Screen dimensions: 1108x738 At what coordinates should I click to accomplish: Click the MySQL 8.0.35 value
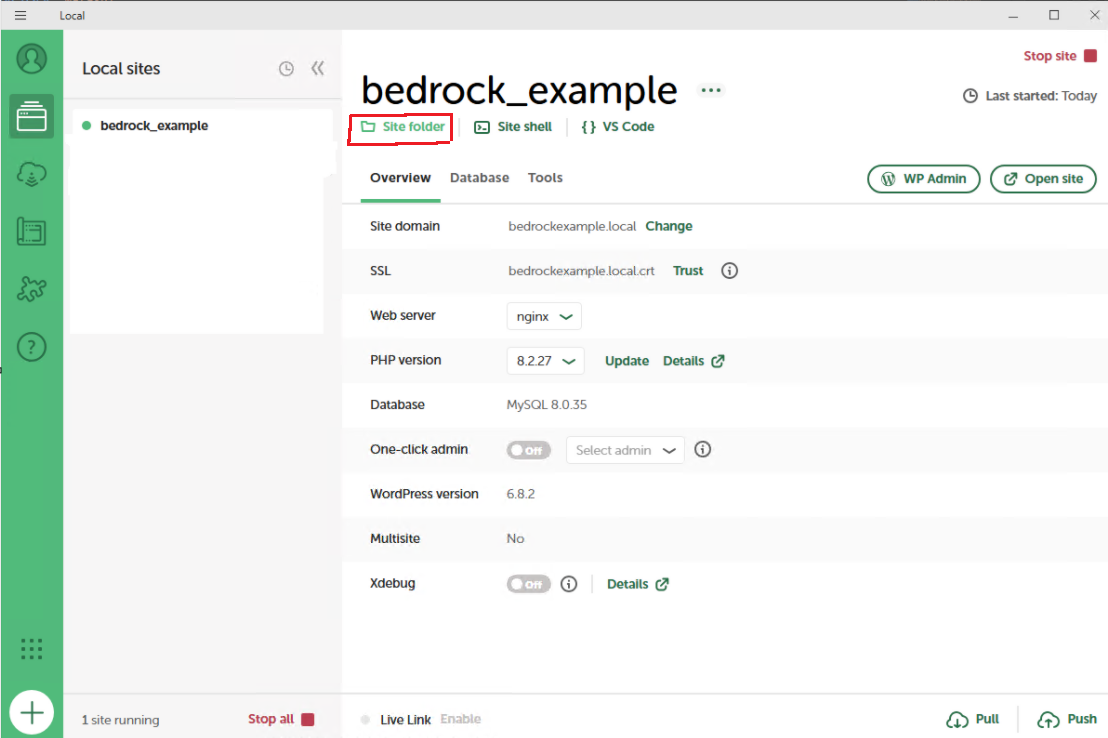(x=546, y=405)
